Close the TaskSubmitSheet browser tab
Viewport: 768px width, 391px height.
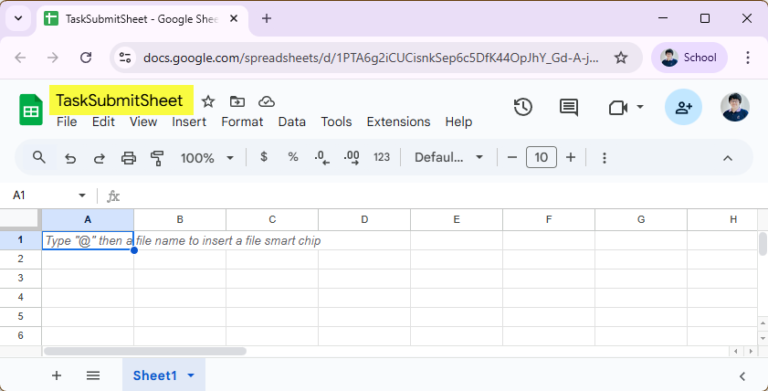234,19
